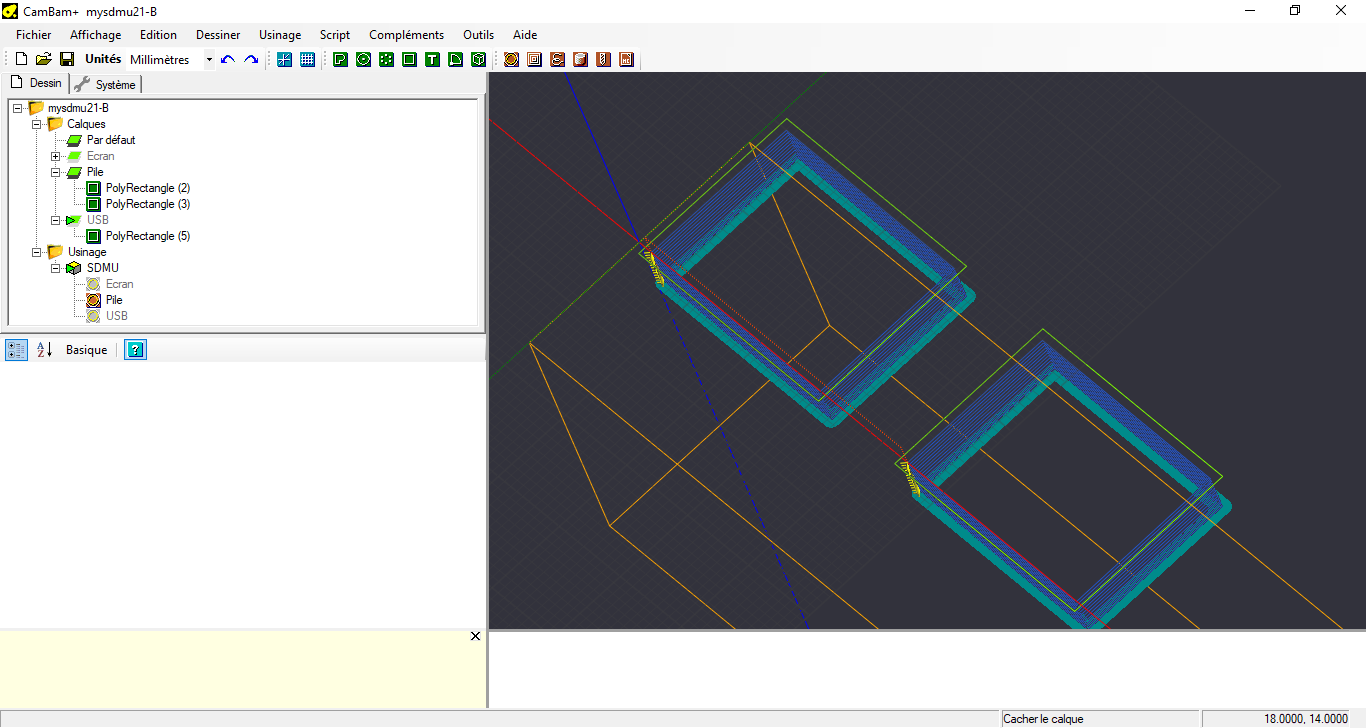Collapse the Calques folder node

pos(37,124)
